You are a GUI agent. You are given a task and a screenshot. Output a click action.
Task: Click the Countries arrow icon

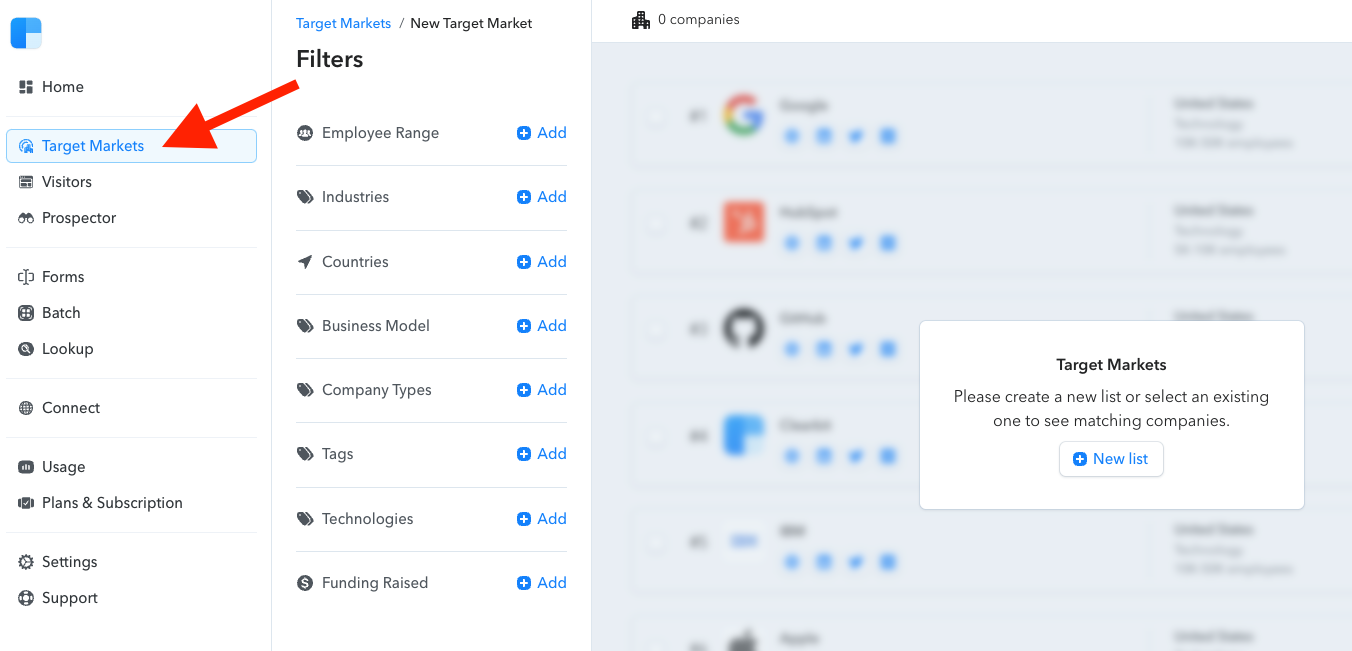click(305, 262)
